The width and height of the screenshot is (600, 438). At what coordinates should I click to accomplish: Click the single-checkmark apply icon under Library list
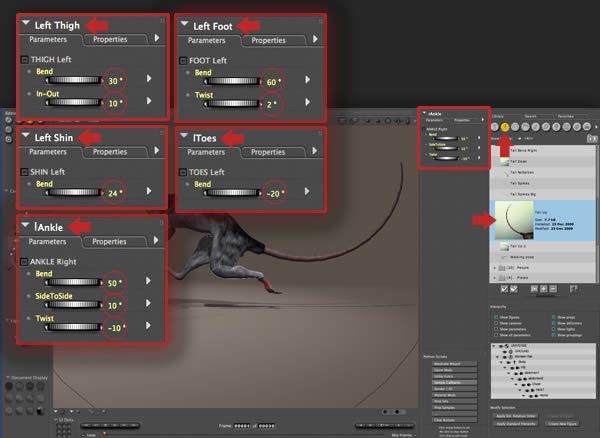[x=505, y=289]
